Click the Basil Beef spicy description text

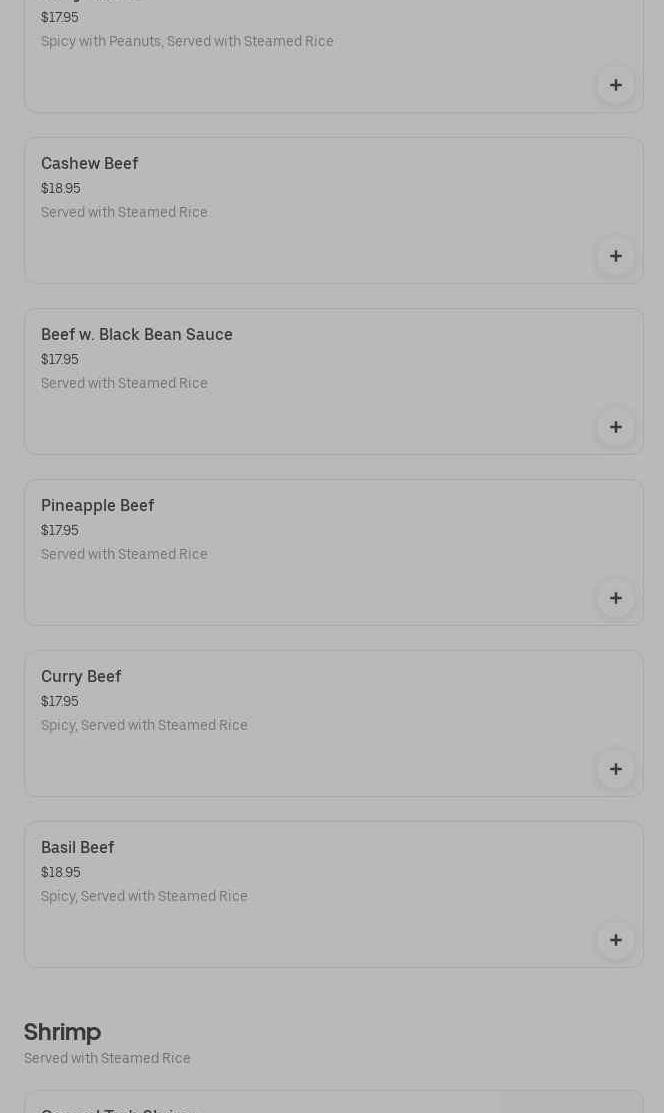click(144, 896)
